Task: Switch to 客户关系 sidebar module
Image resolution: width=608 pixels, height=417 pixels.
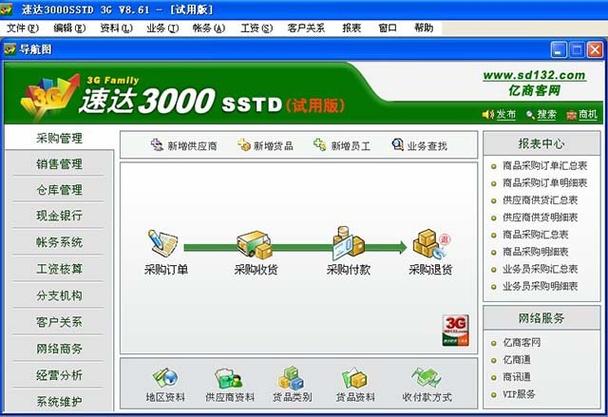Action: click(x=59, y=322)
